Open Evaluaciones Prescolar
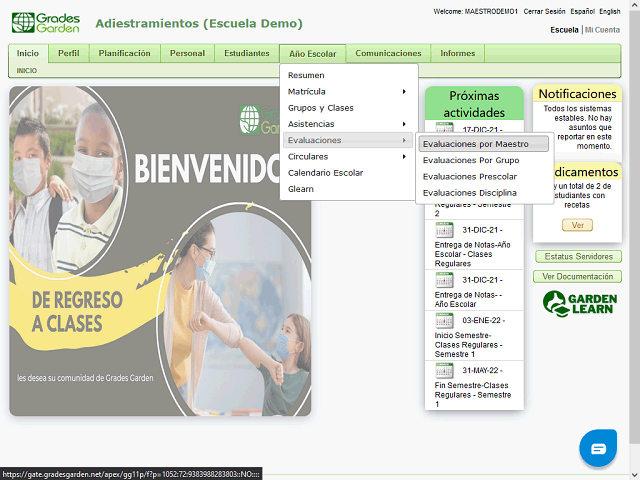Screen dimensions: 640x480 tap(484, 177)
